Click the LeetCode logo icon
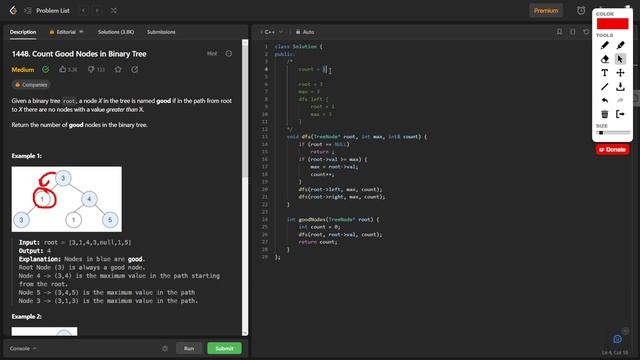Screen dimensions: 640x360 coord(13,10)
